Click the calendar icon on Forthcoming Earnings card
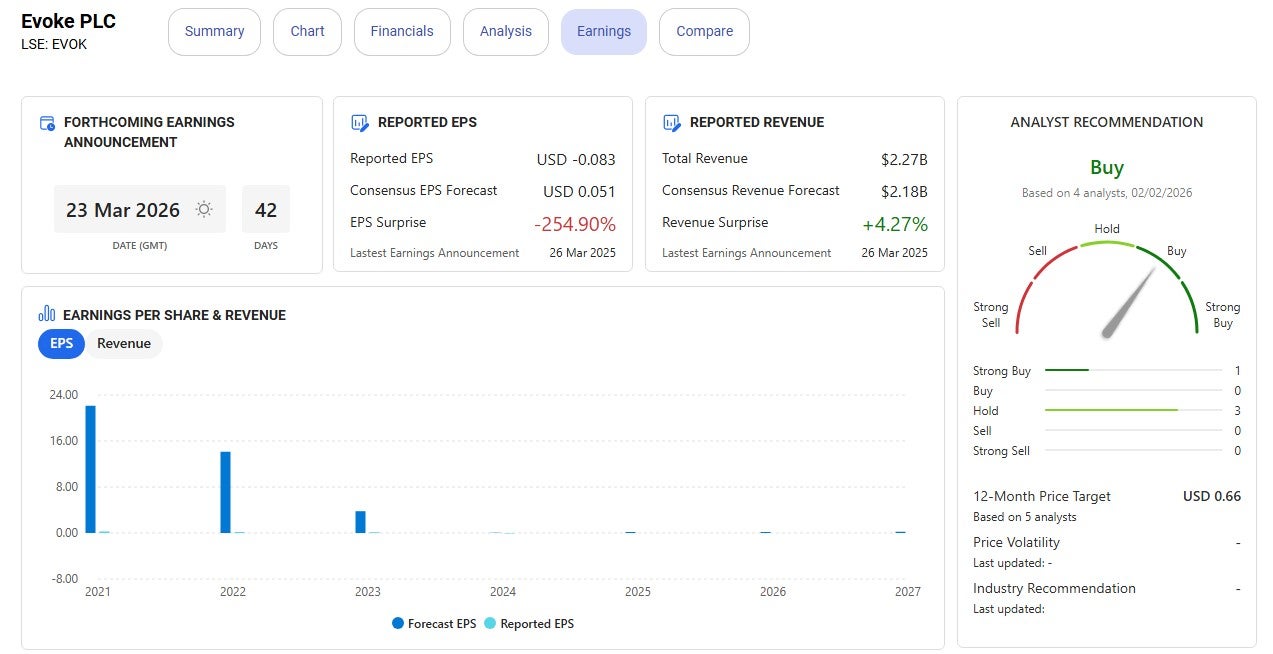This screenshot has width=1273, height=654. click(x=47, y=122)
